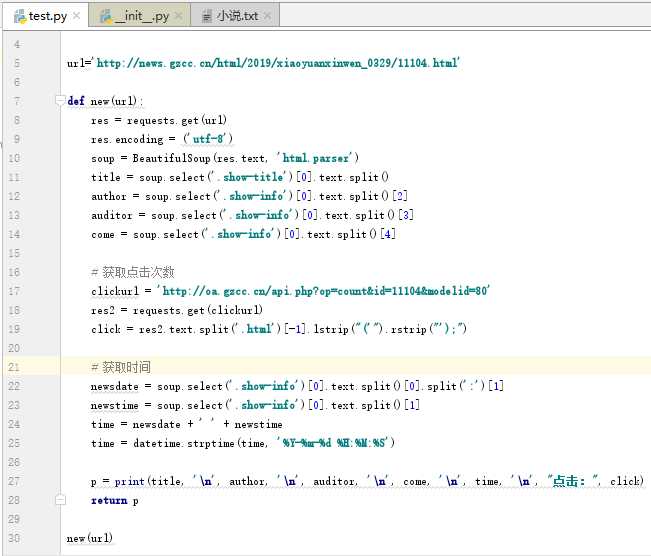Click the res.encoding = ('utf-8') line
This screenshot has height=556, width=651.
pos(162,139)
